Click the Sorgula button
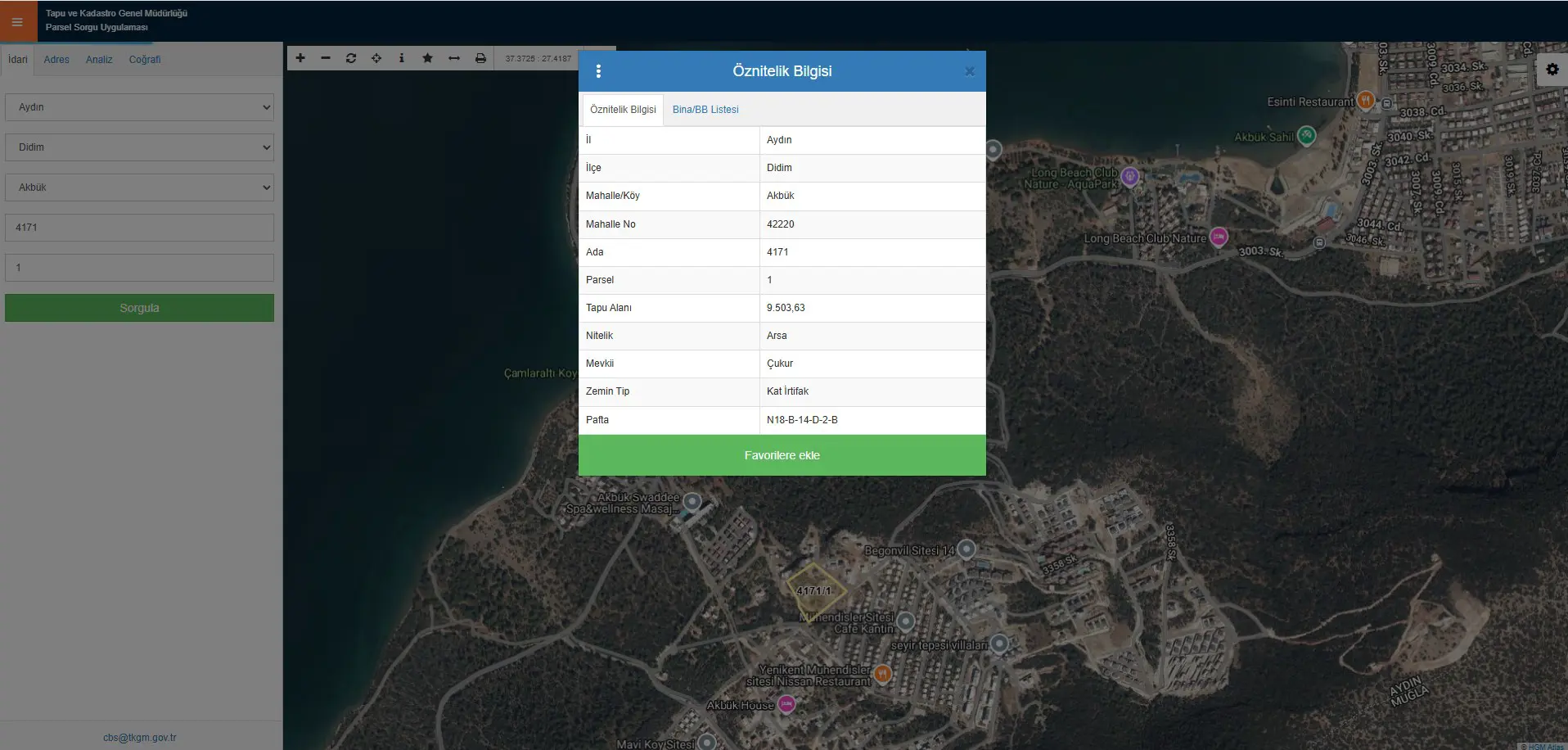Viewport: 1568px width, 750px height. coord(139,308)
